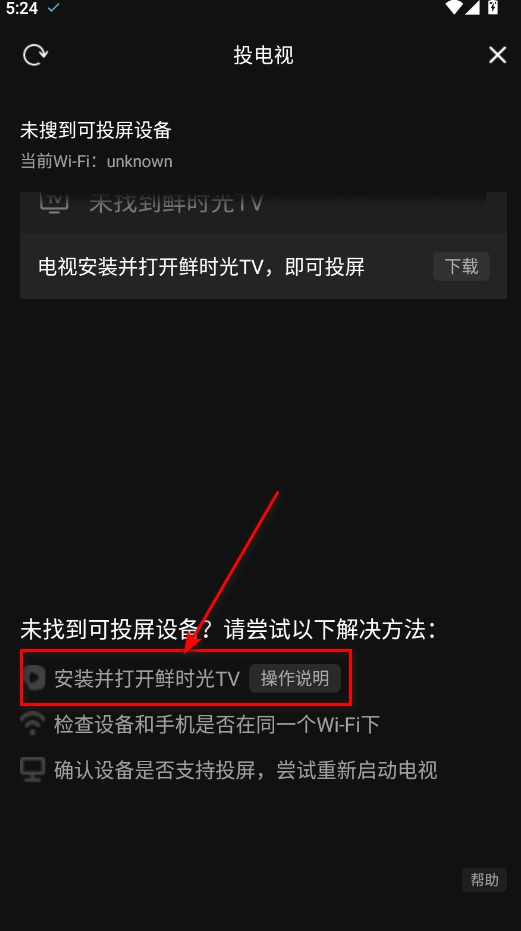Tap the checkmark notification icon beside clock
Viewport: 521px width, 931px height.
53,8
